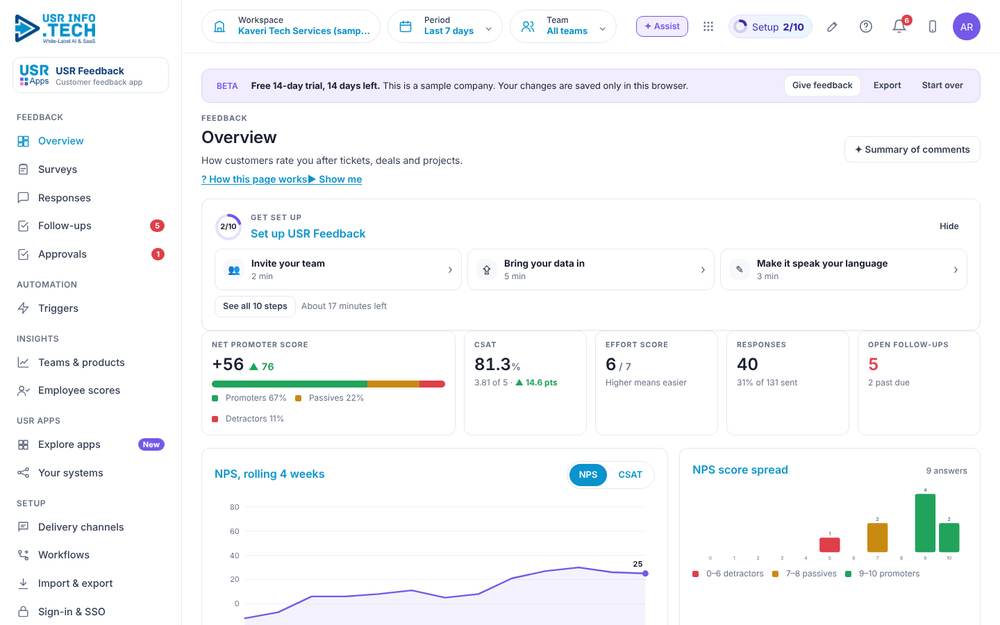The image size is (1000, 625).
Task: Open the Period Last 7 days dropdown
Action: (445, 26)
